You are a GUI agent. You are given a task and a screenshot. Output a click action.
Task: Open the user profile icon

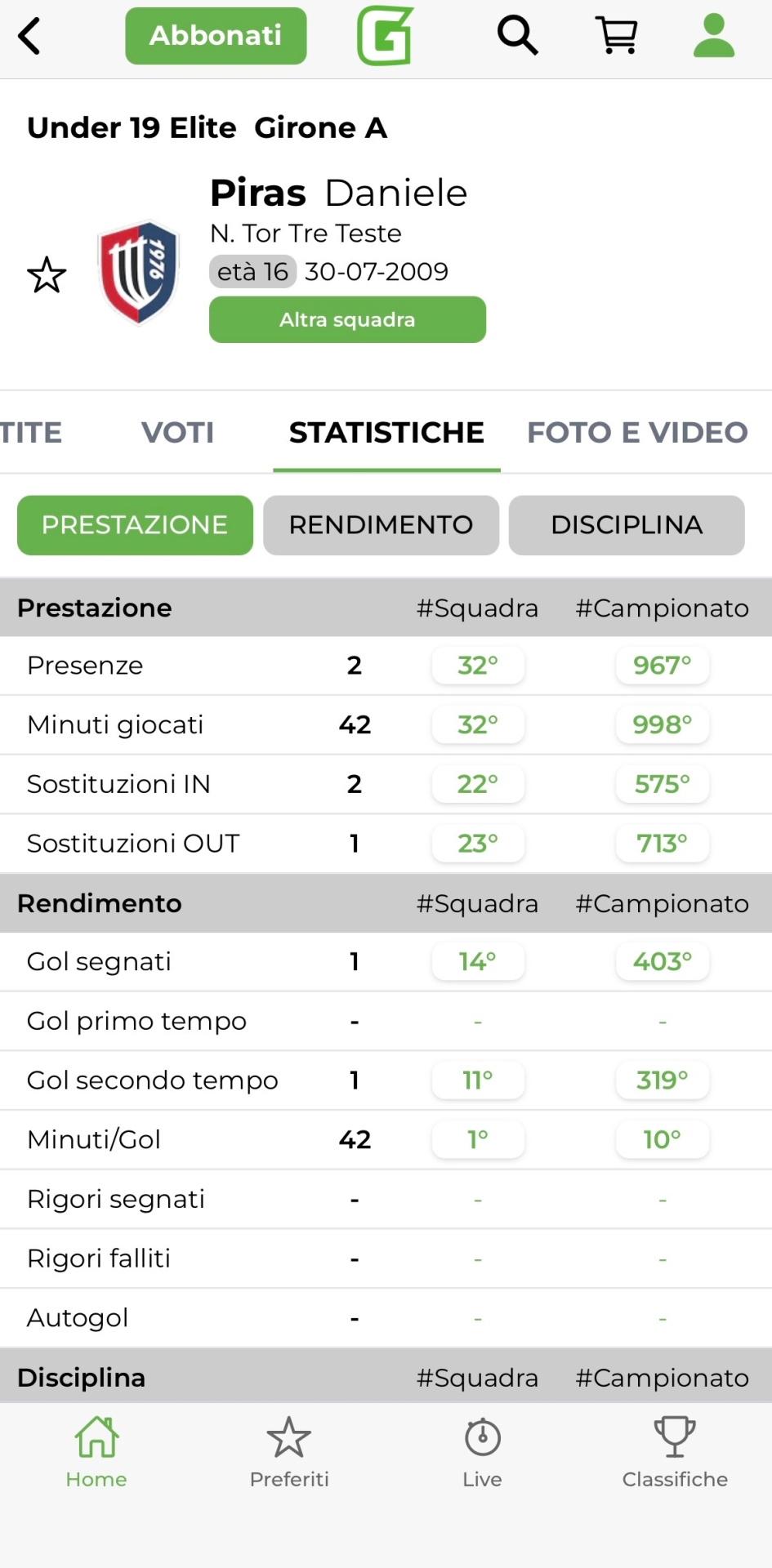coord(714,36)
